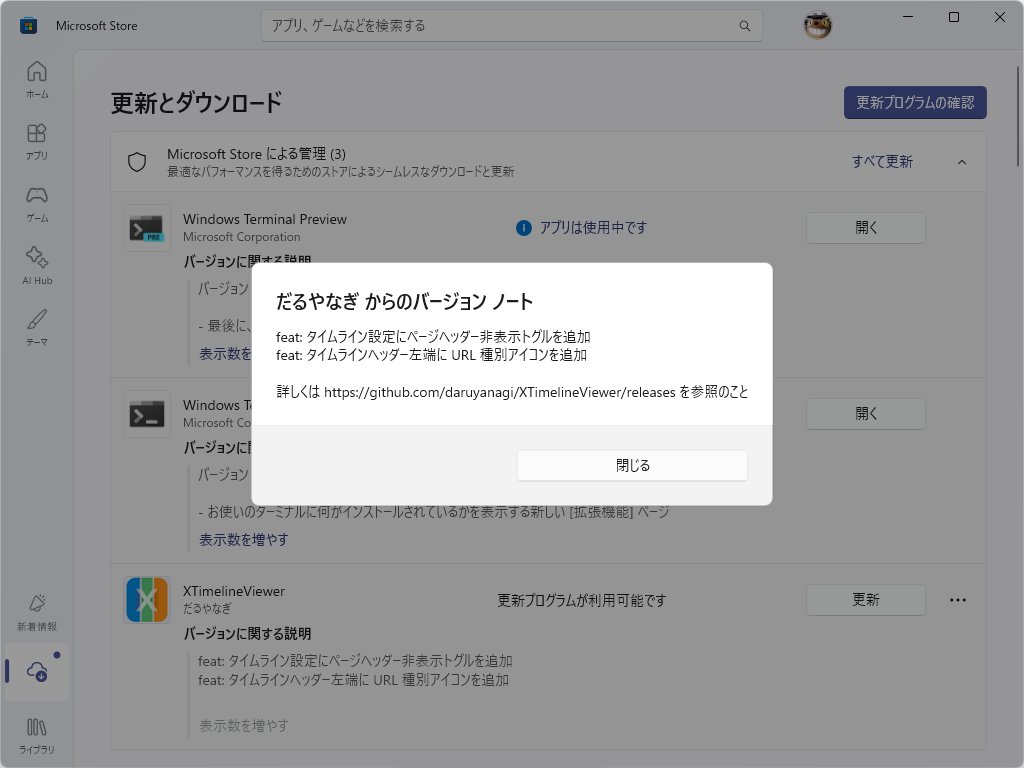This screenshot has width=1024, height=768.
Task: Update XTimelineViewer with 更新 button
Action: 865,600
